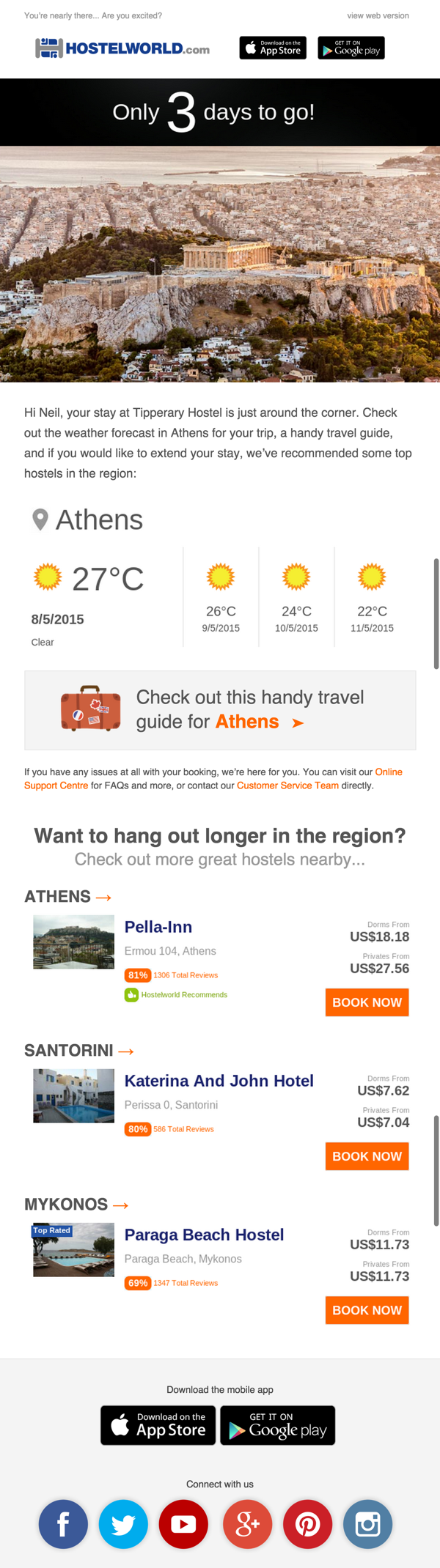
Task: Open the Twitter social icon
Action: pos(123,1524)
